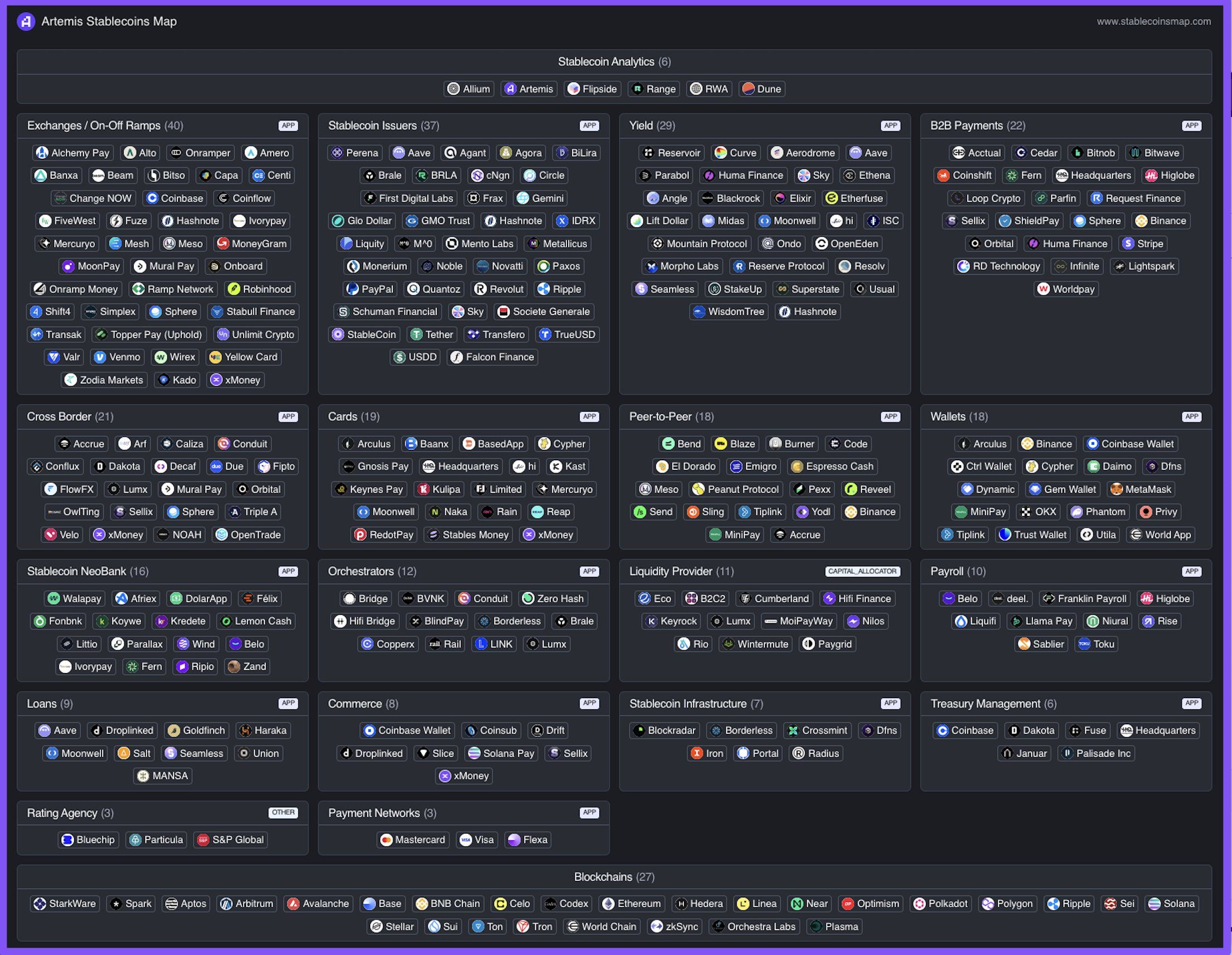
Task: Click the Stripe logo icon in B2B Payments
Action: pos(1128,243)
